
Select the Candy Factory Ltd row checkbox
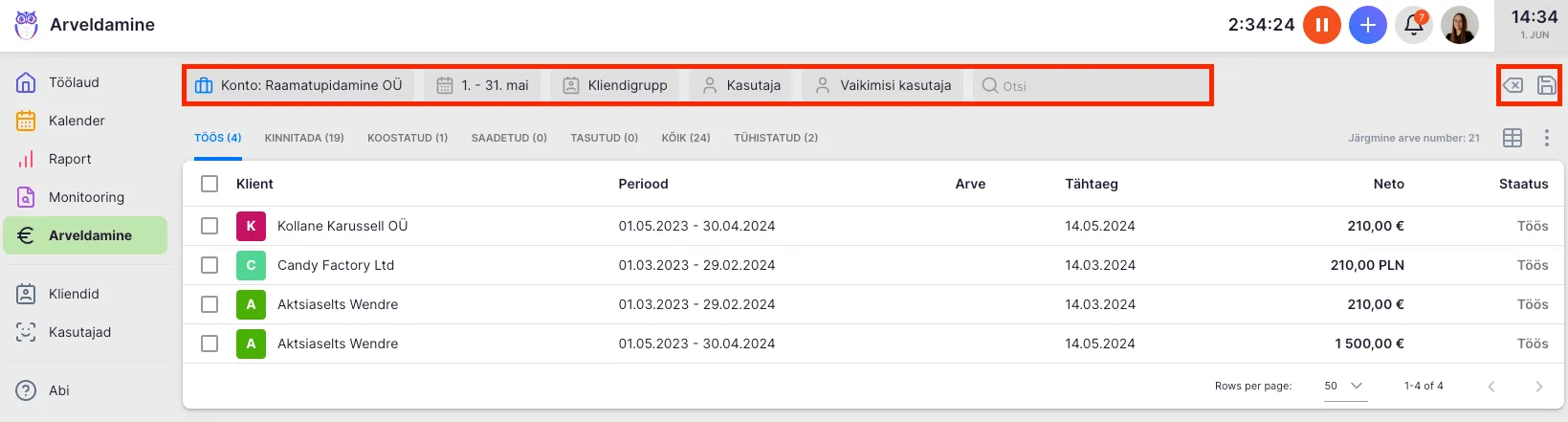[x=210, y=265]
